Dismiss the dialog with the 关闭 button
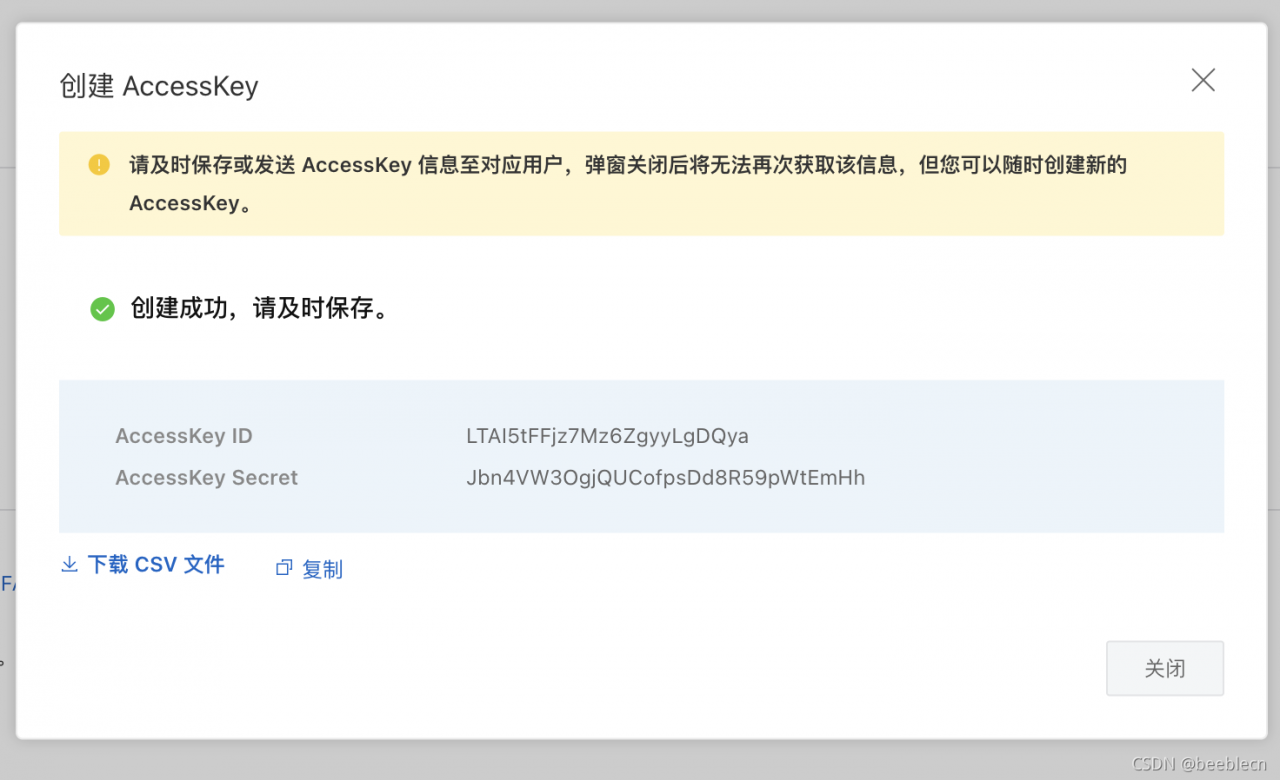This screenshot has height=780, width=1280. pyautogui.click(x=1165, y=668)
